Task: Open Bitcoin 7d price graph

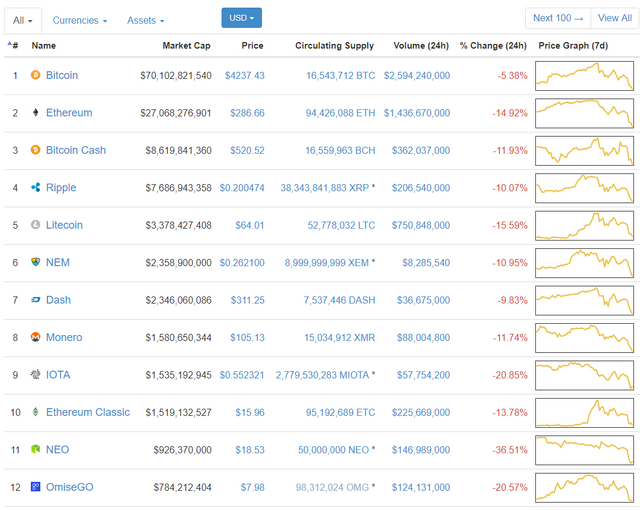Action: tap(584, 76)
